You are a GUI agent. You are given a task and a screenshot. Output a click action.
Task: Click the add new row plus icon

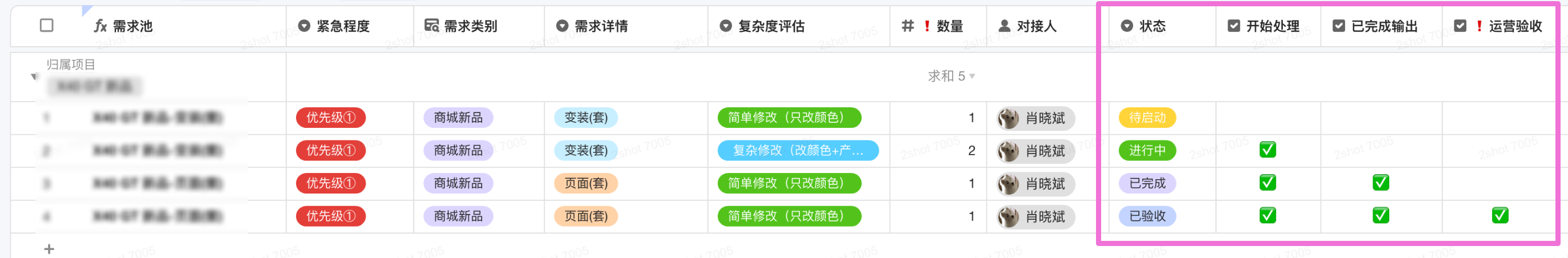tap(49, 249)
